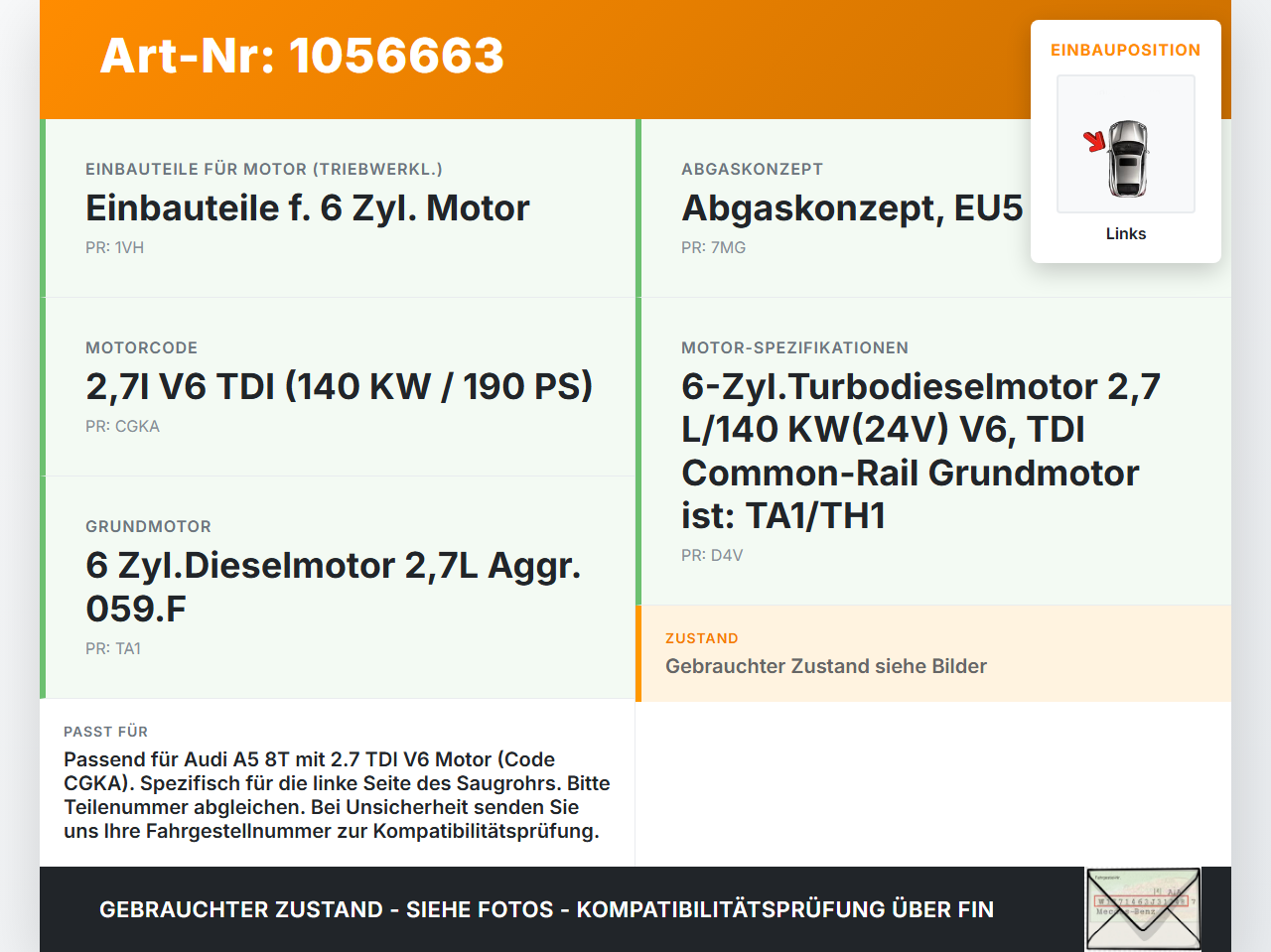The width and height of the screenshot is (1271, 952).
Task: Click the Art-Nr 1056663 title
Action: (302, 56)
